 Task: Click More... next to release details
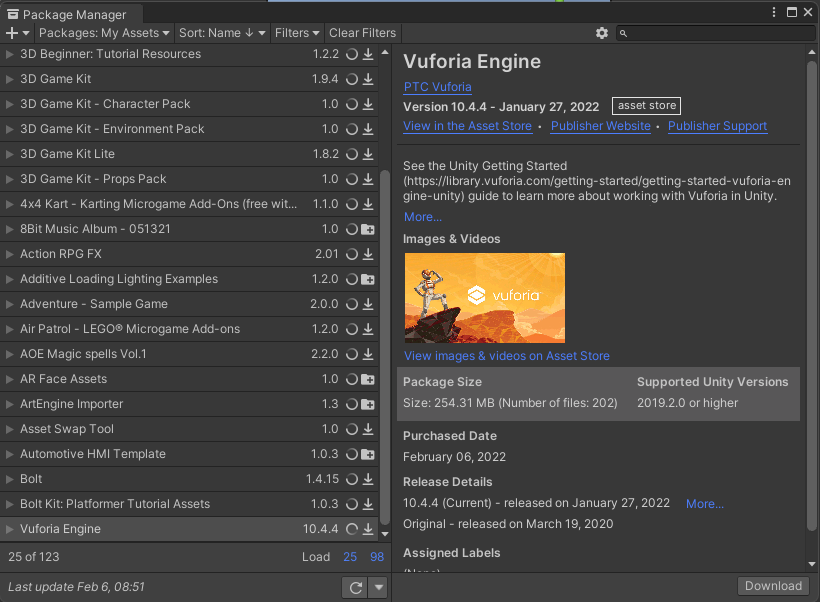coord(705,504)
